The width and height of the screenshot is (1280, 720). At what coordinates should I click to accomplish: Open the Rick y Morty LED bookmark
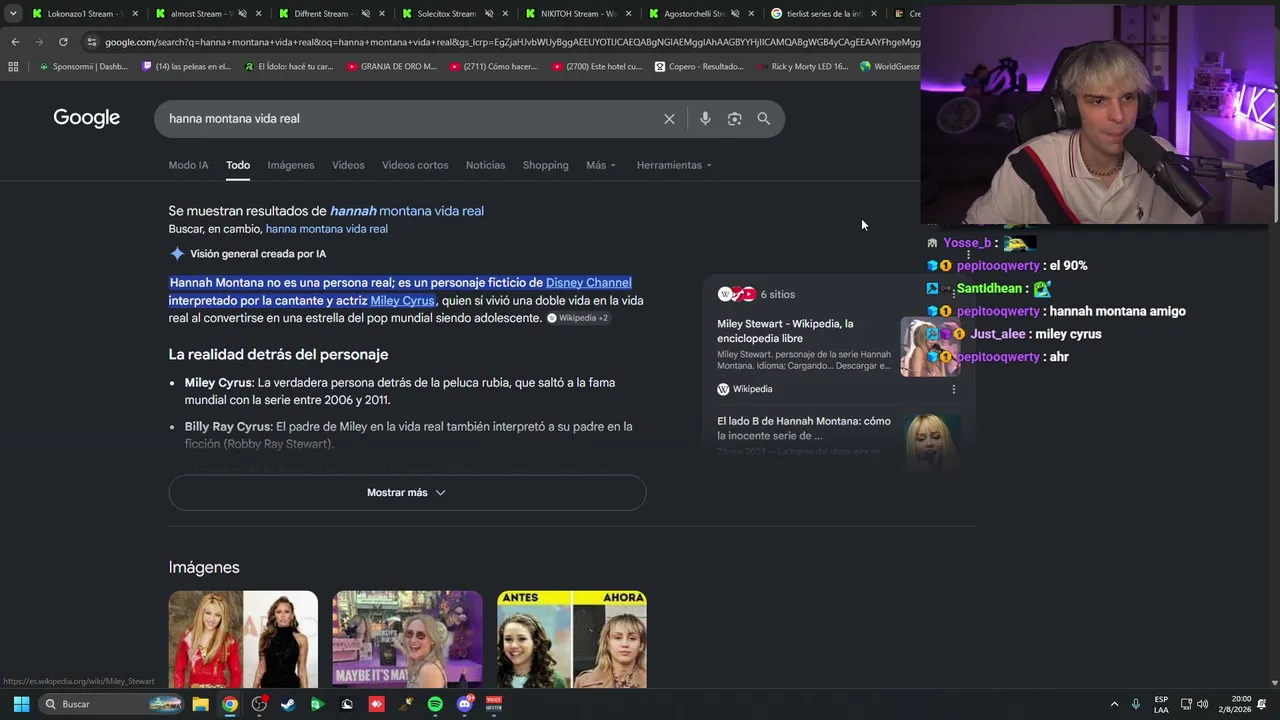801,67
